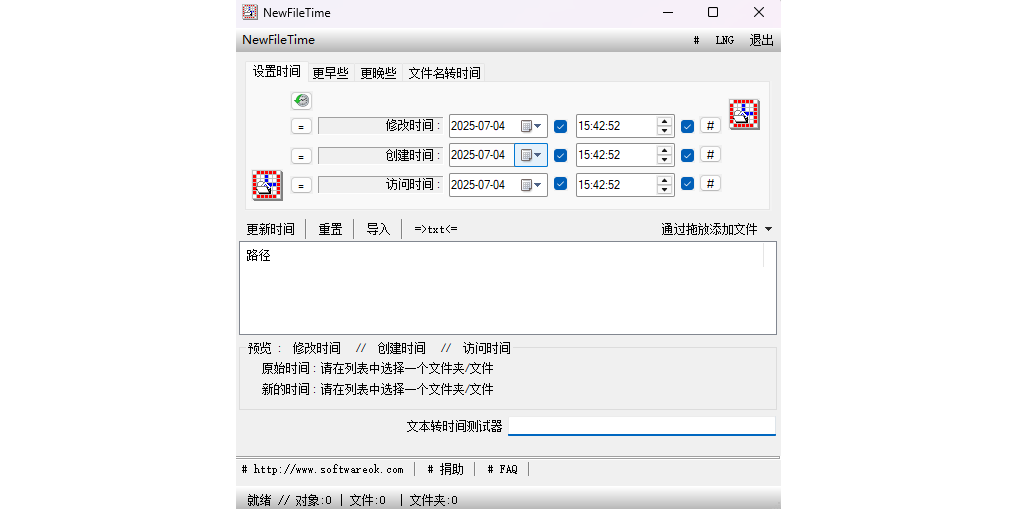Toggle the 修改时间 date checkbox
1018x509 pixels.
tap(561, 126)
